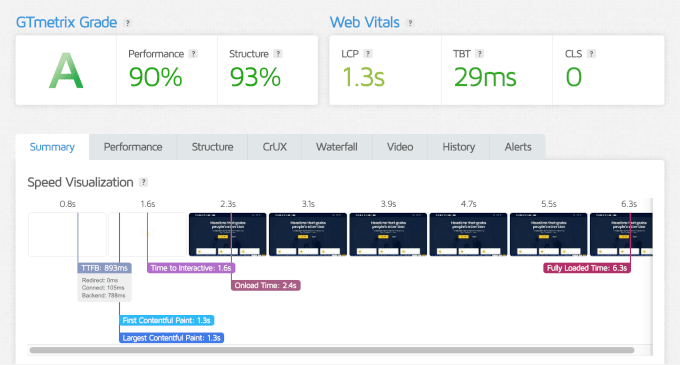Click the 29ms TBT value
680x365 pixels.
(x=485, y=77)
